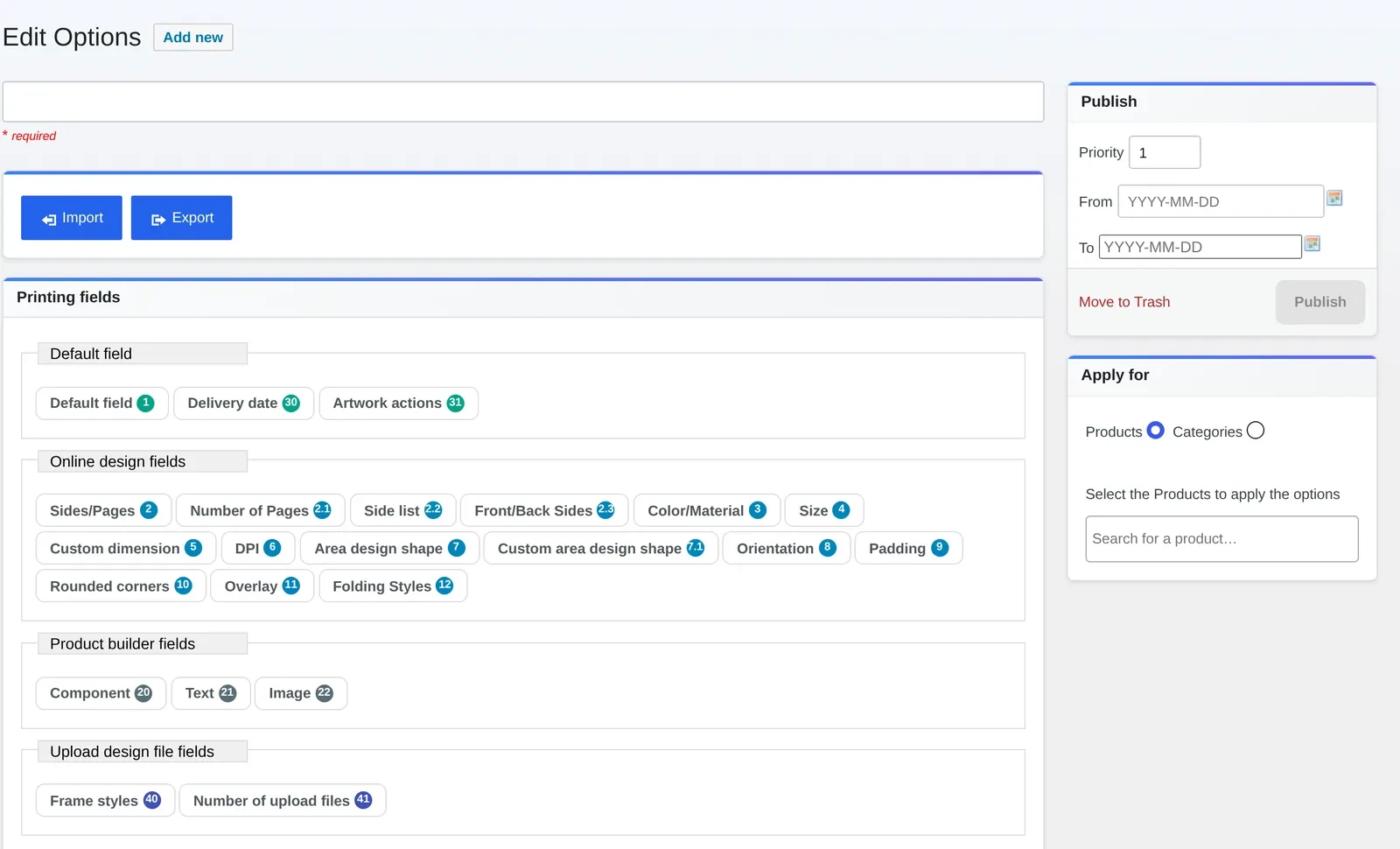The image size is (1400, 849).
Task: Open the To date calendar icon
Action: coord(1312,243)
